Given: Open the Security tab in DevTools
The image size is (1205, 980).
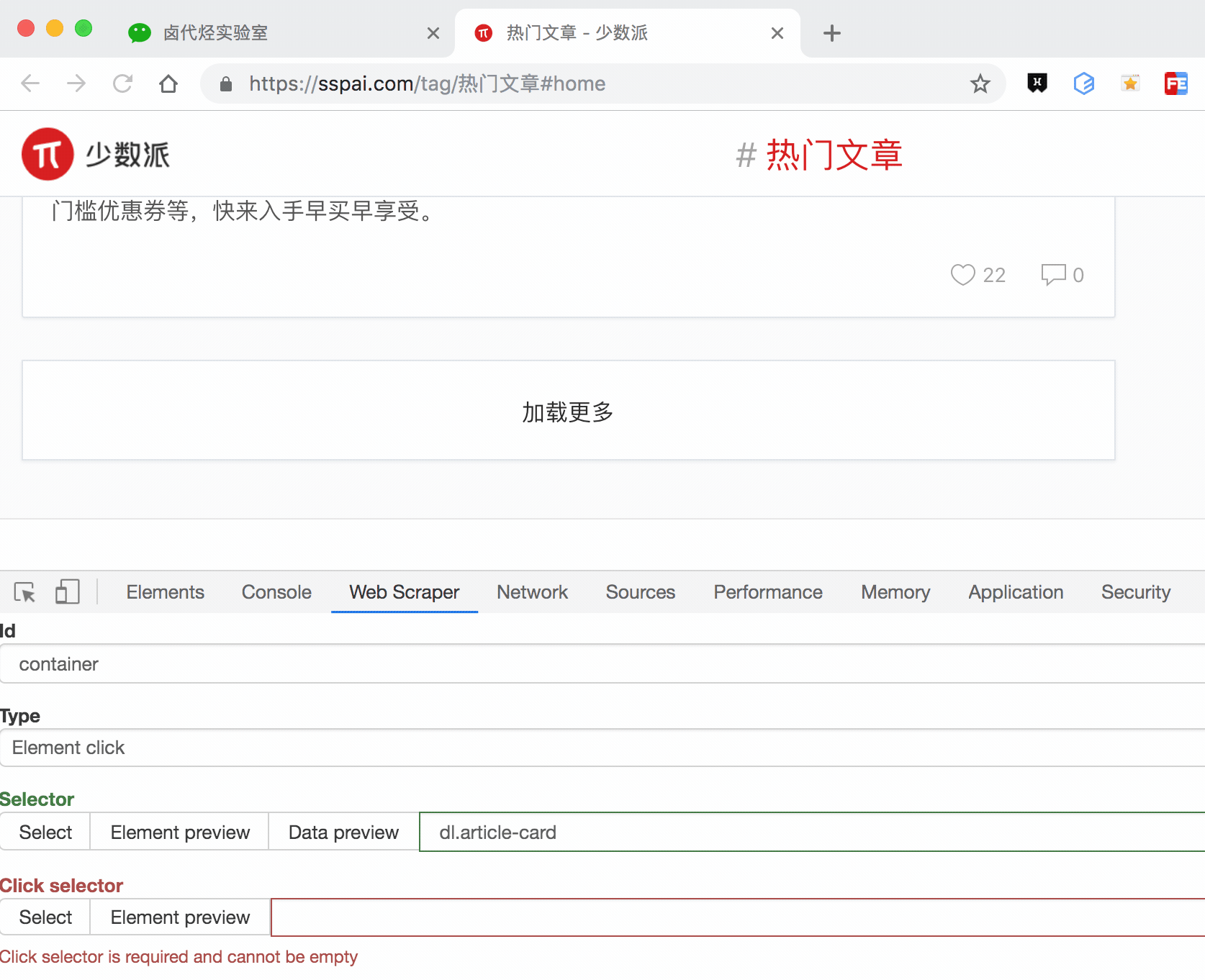Looking at the screenshot, I should point(1136,592).
